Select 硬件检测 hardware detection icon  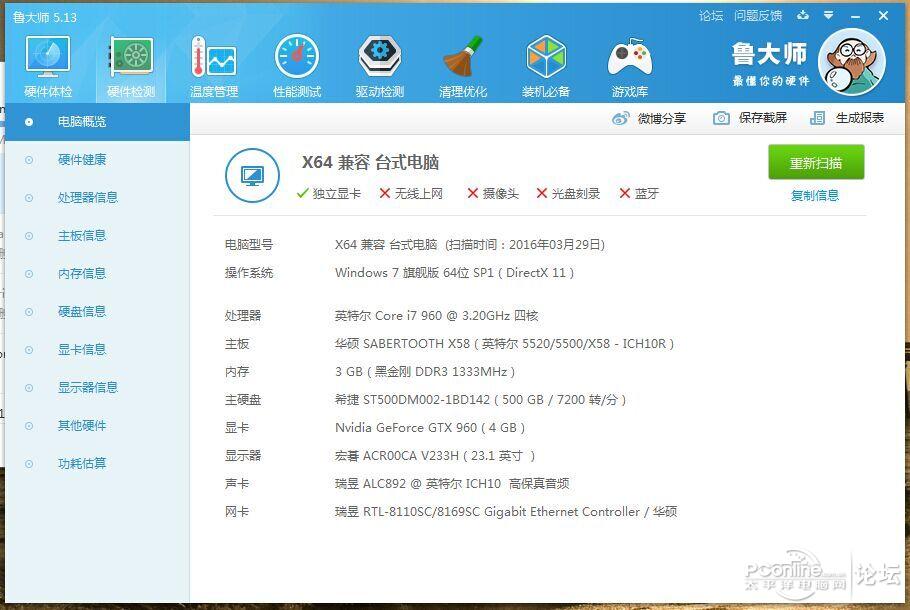(131, 56)
